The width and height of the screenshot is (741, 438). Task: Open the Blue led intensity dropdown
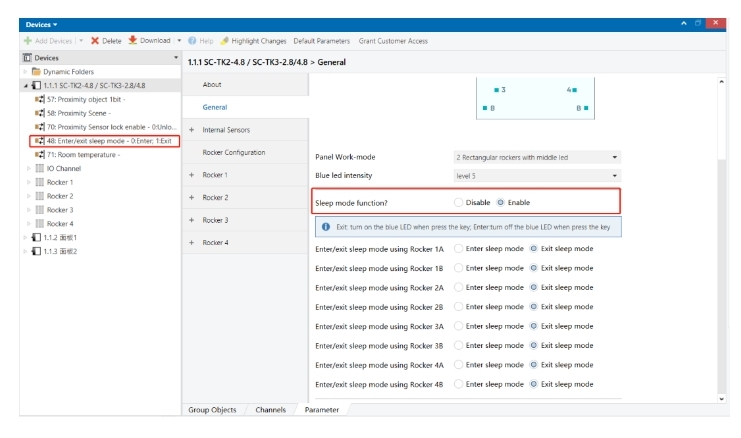(x=615, y=176)
